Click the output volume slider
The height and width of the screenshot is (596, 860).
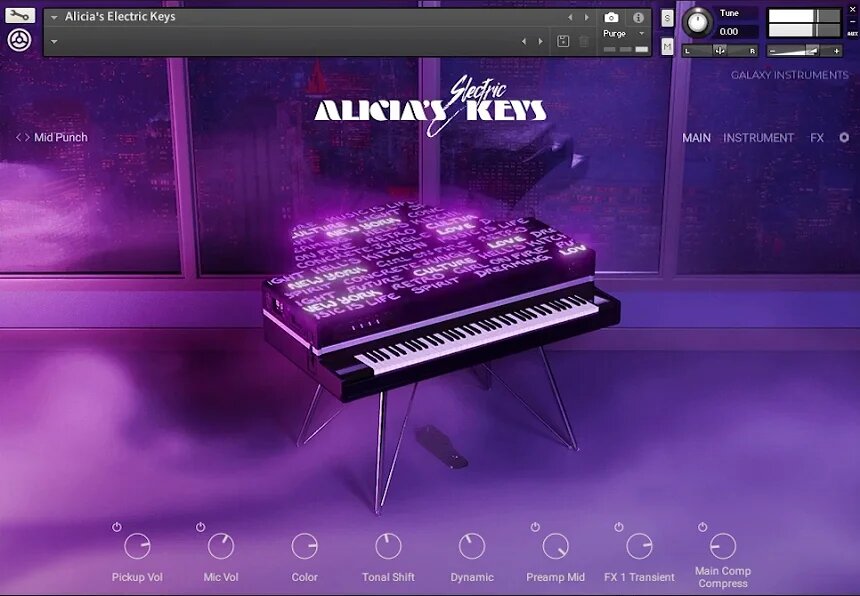pyautogui.click(x=804, y=51)
